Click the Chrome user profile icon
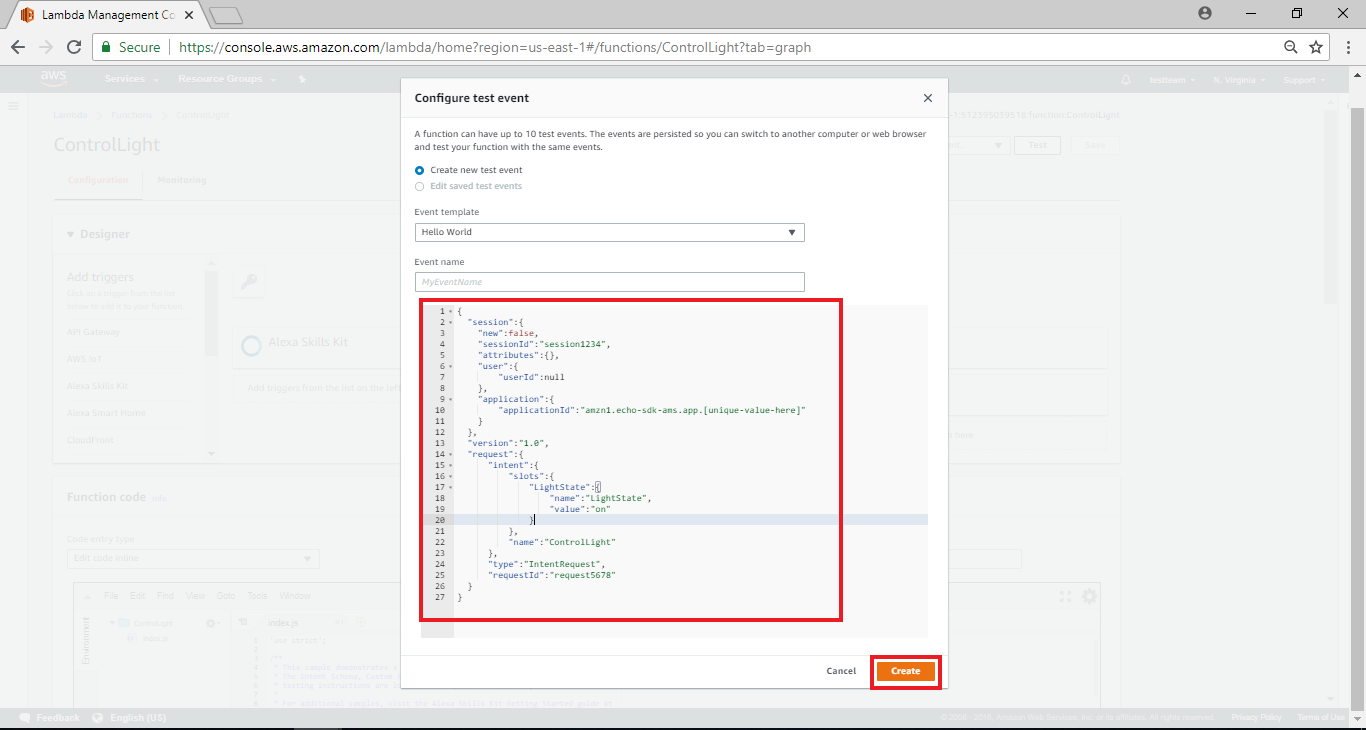Viewport: 1366px width, 730px height. [1205, 13]
